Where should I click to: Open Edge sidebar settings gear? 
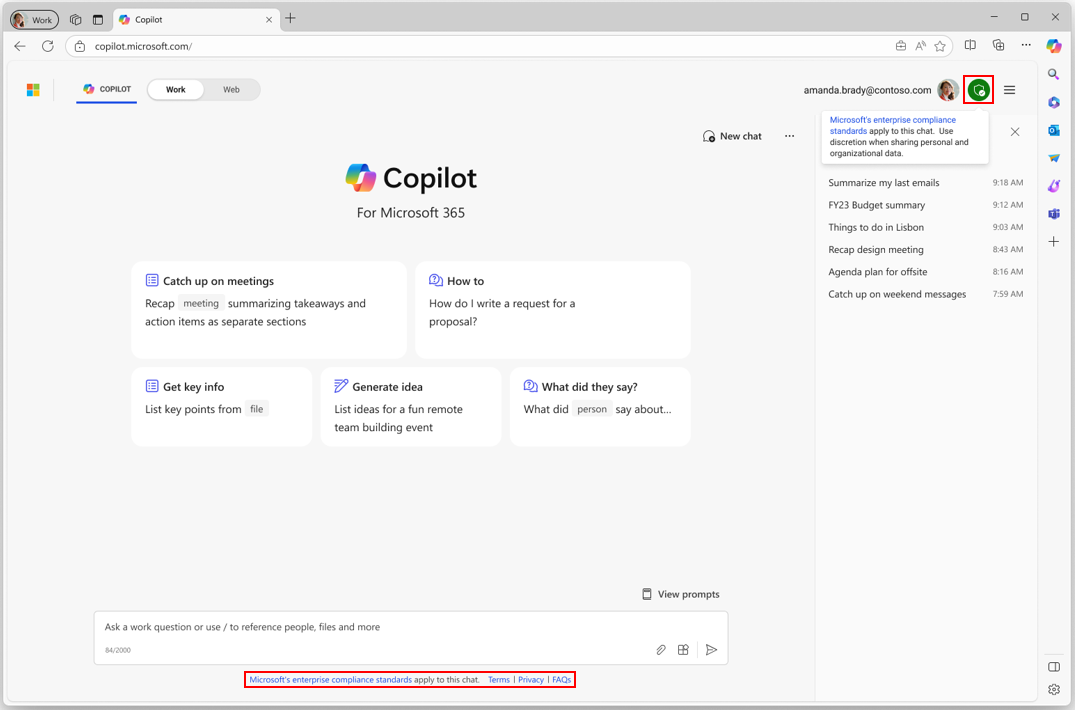1054,689
